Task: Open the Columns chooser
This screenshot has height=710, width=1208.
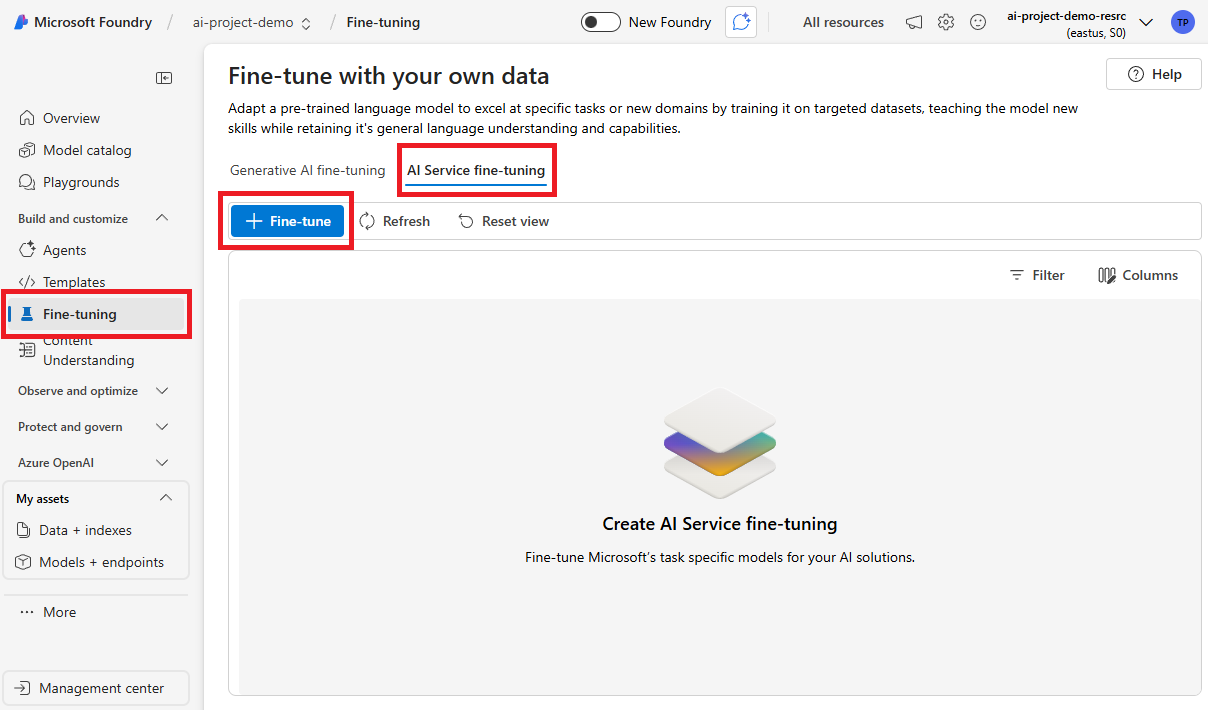Action: tap(1138, 275)
